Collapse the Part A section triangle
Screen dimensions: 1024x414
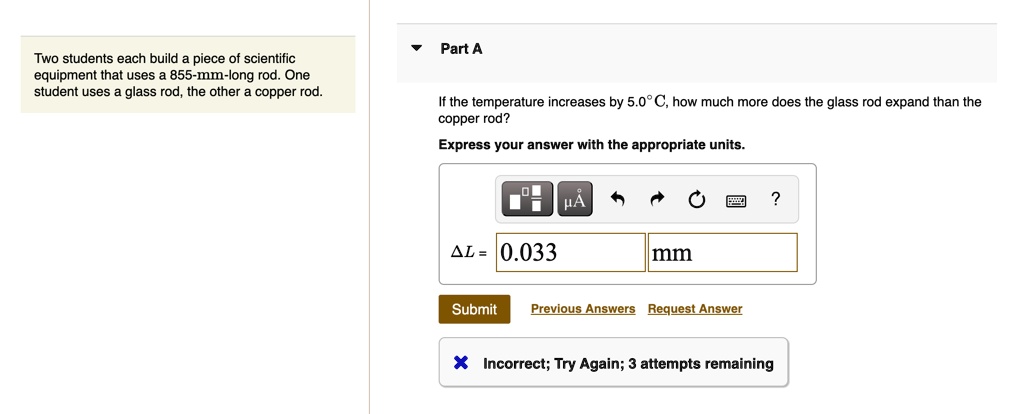(417, 48)
